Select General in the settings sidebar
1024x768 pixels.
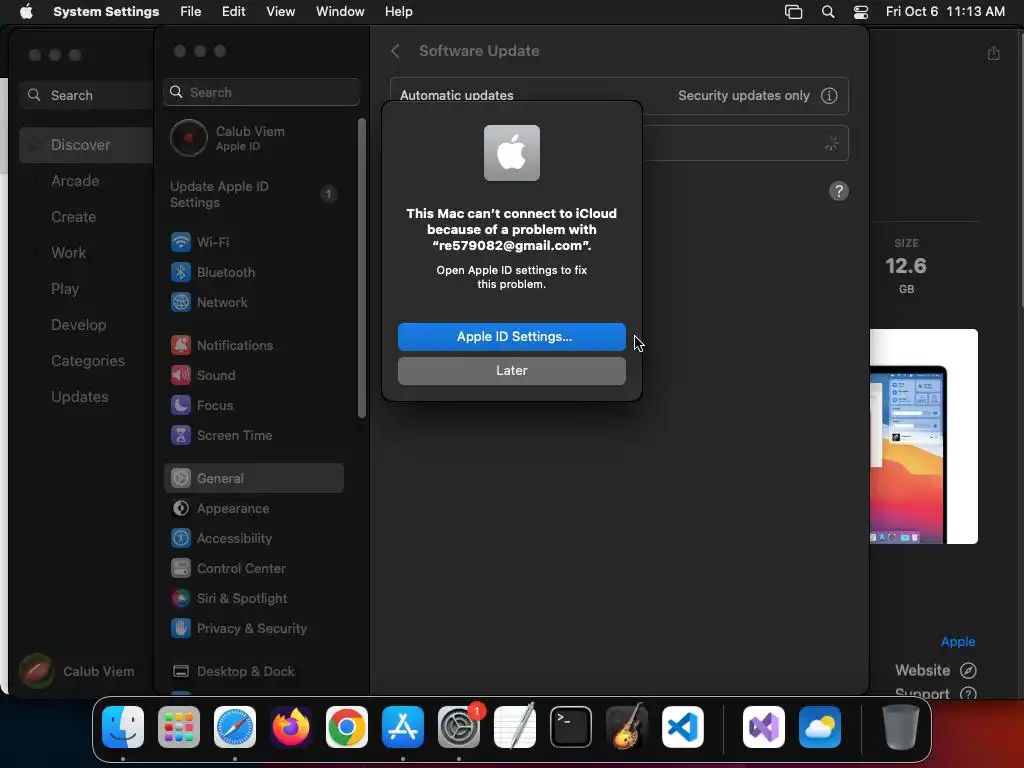(x=253, y=478)
